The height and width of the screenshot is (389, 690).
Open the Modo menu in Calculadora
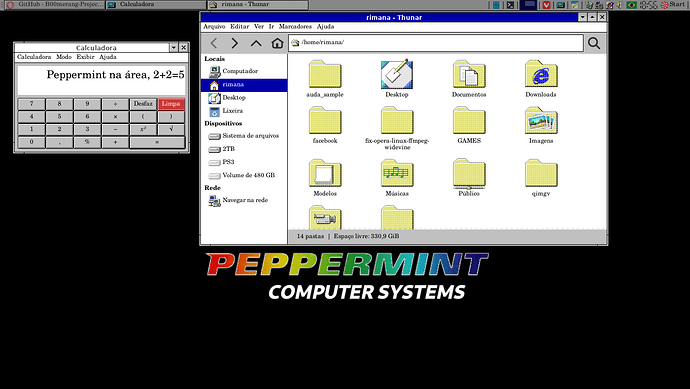click(x=64, y=57)
